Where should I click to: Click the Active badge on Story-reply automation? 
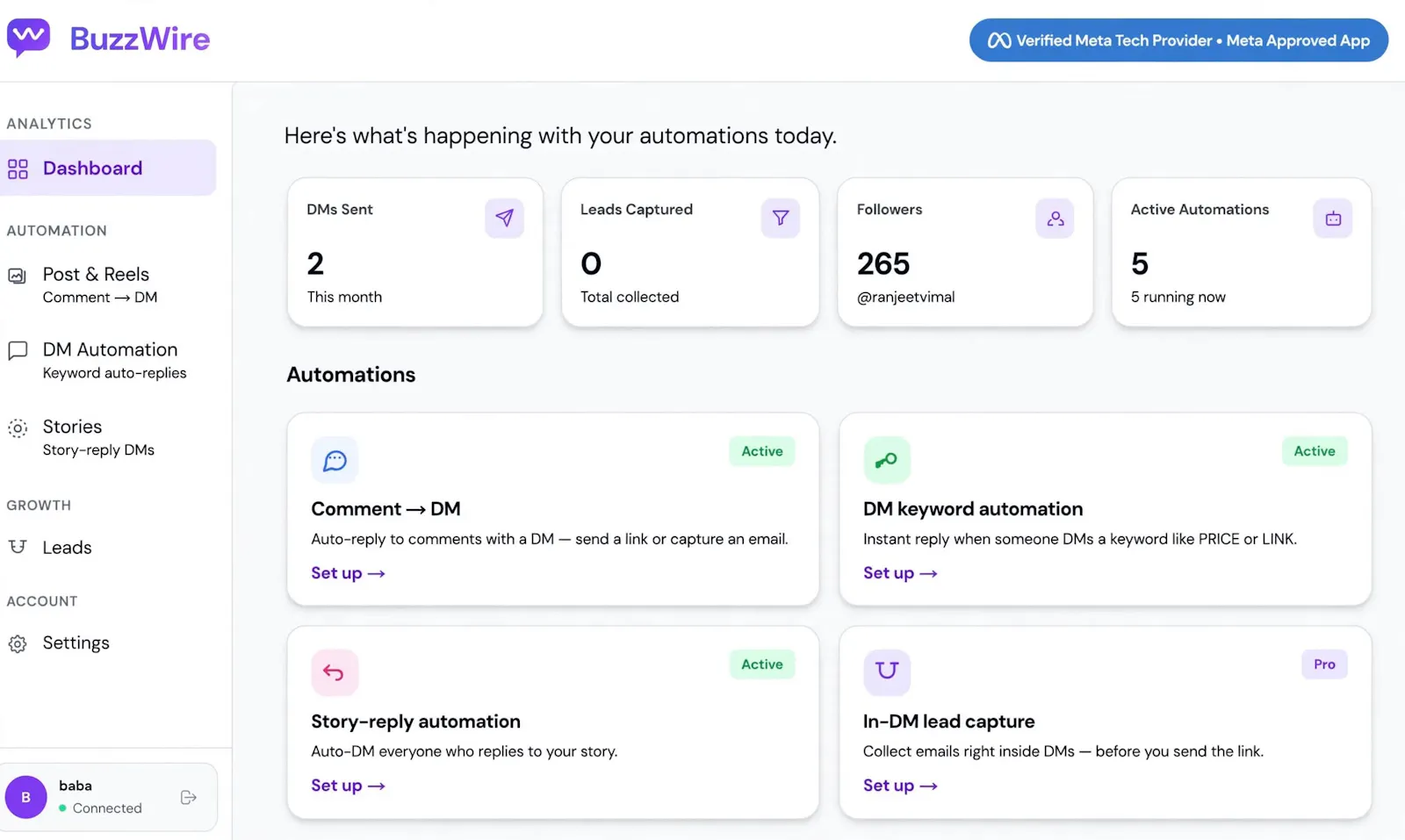pos(762,664)
